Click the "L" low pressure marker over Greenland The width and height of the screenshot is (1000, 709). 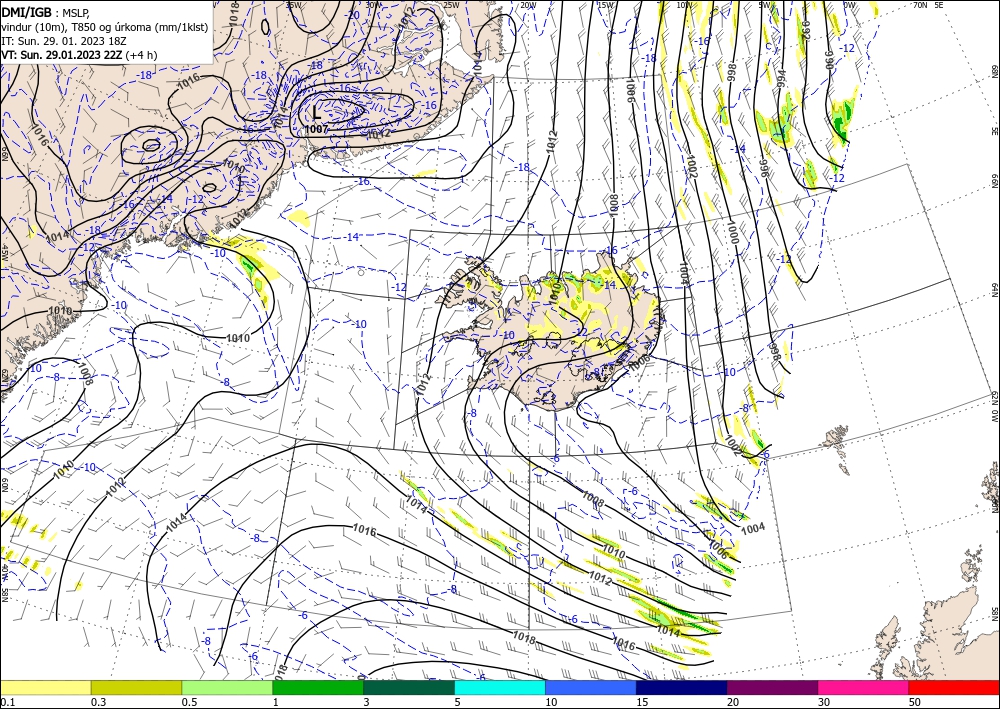(x=316, y=113)
